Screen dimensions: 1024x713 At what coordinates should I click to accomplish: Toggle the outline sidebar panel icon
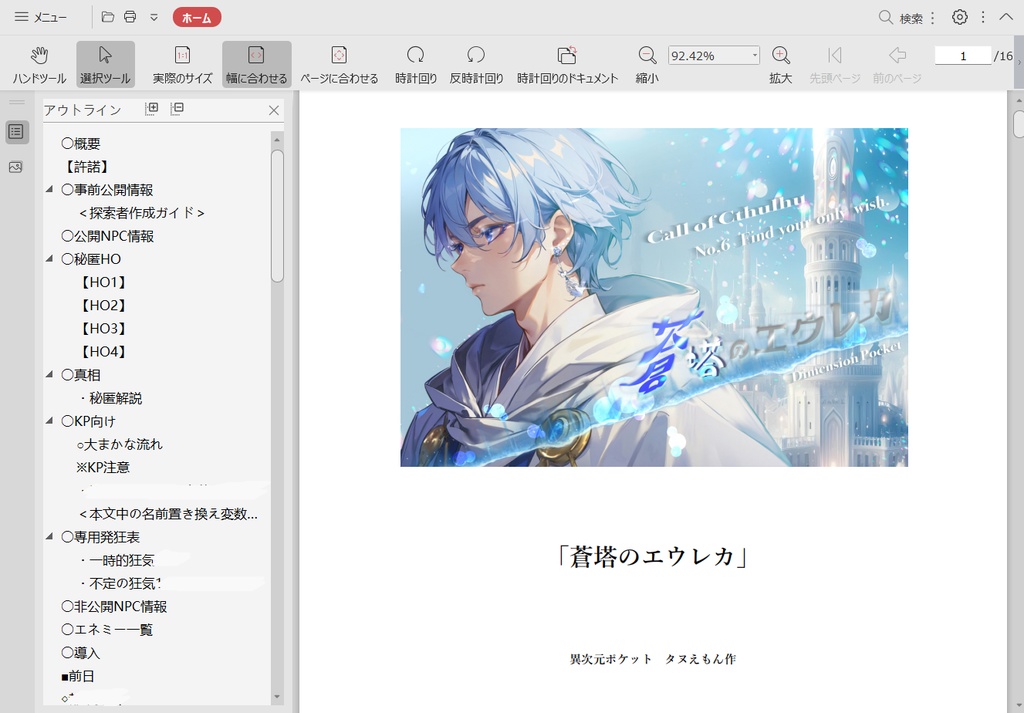coord(15,131)
